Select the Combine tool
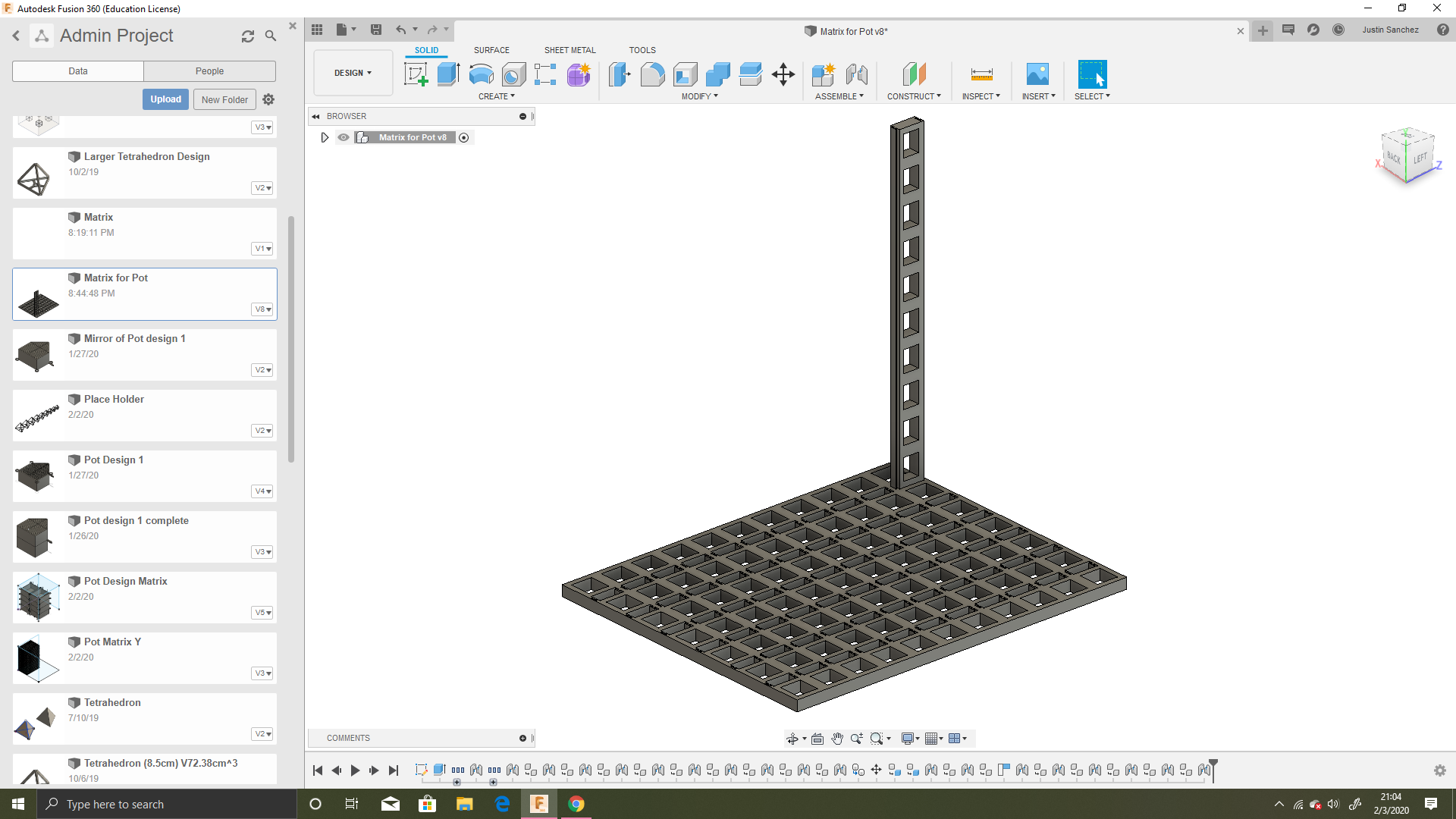The height and width of the screenshot is (819, 1456). pyautogui.click(x=717, y=74)
